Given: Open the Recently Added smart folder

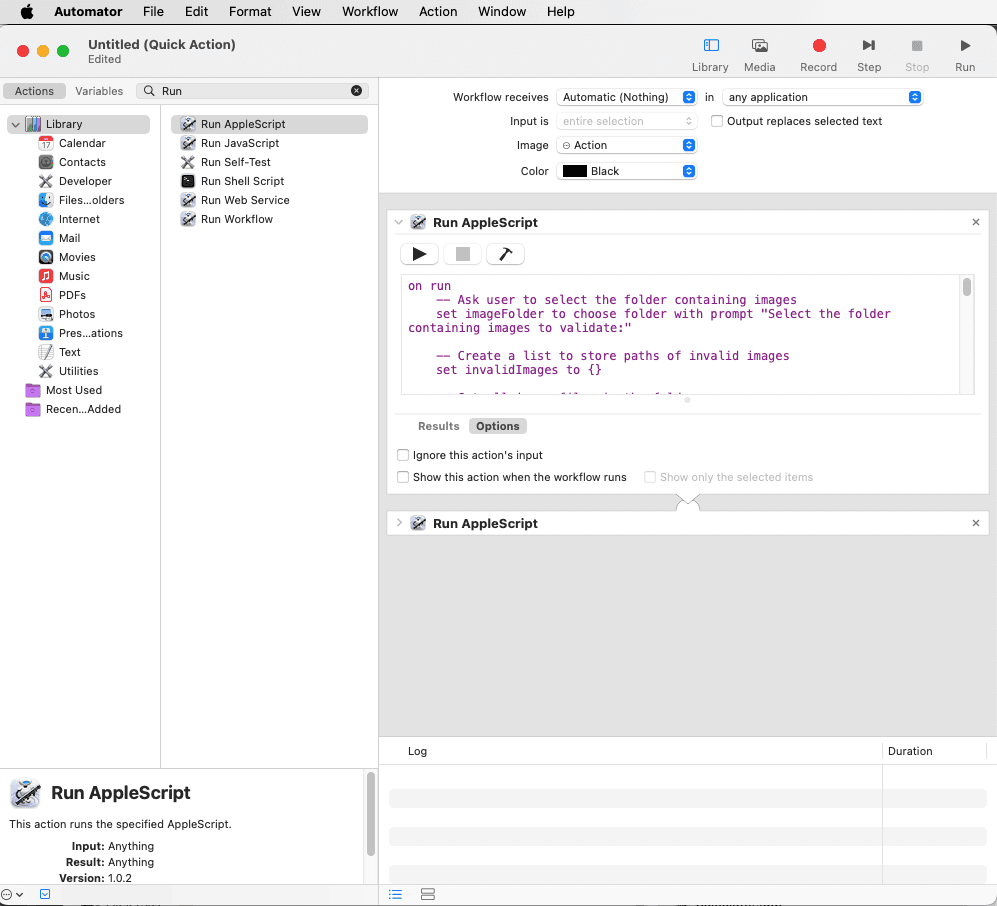Looking at the screenshot, I should [x=83, y=409].
